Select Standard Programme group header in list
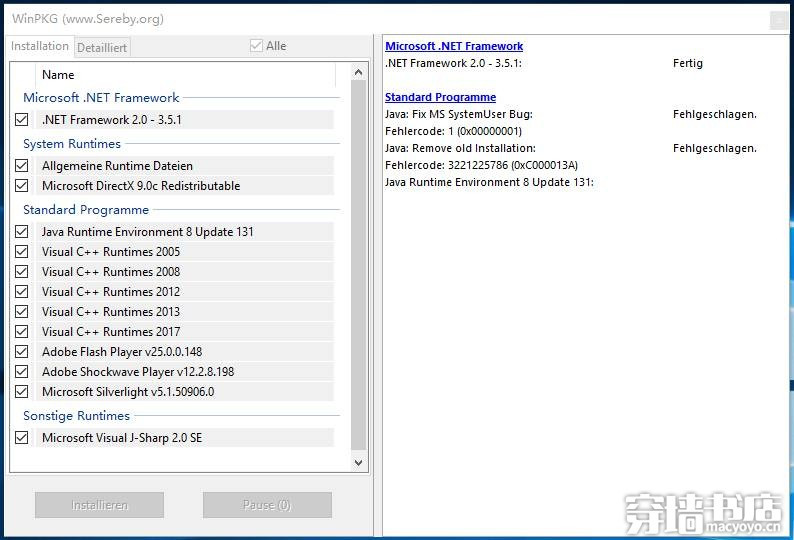 86,210
